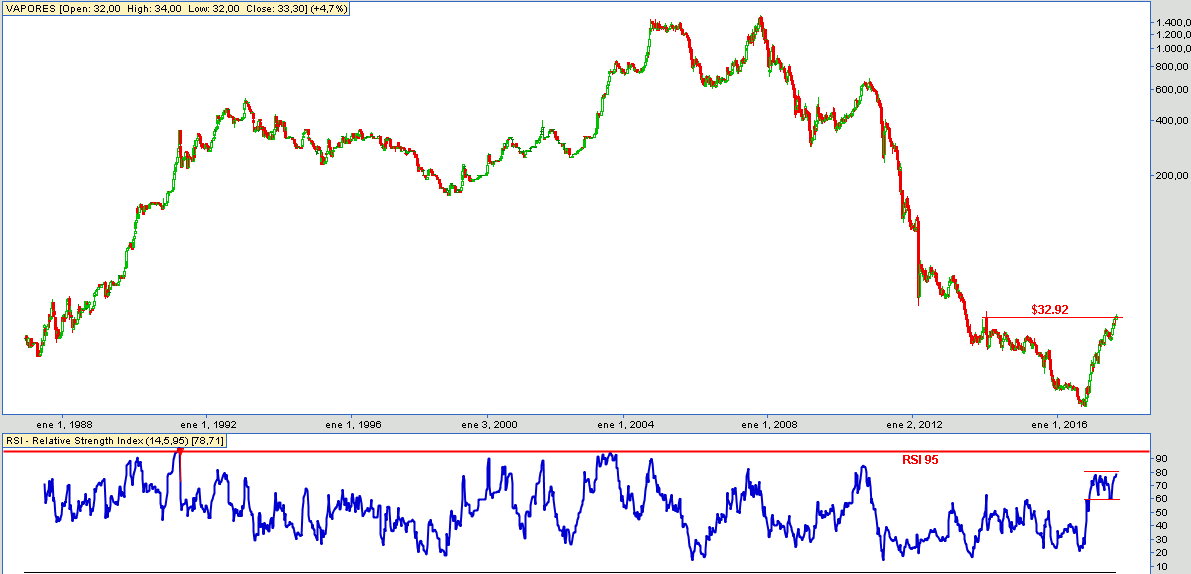Click the 200,00 price axis value
This screenshot has width=1191, height=574.
(1172, 175)
